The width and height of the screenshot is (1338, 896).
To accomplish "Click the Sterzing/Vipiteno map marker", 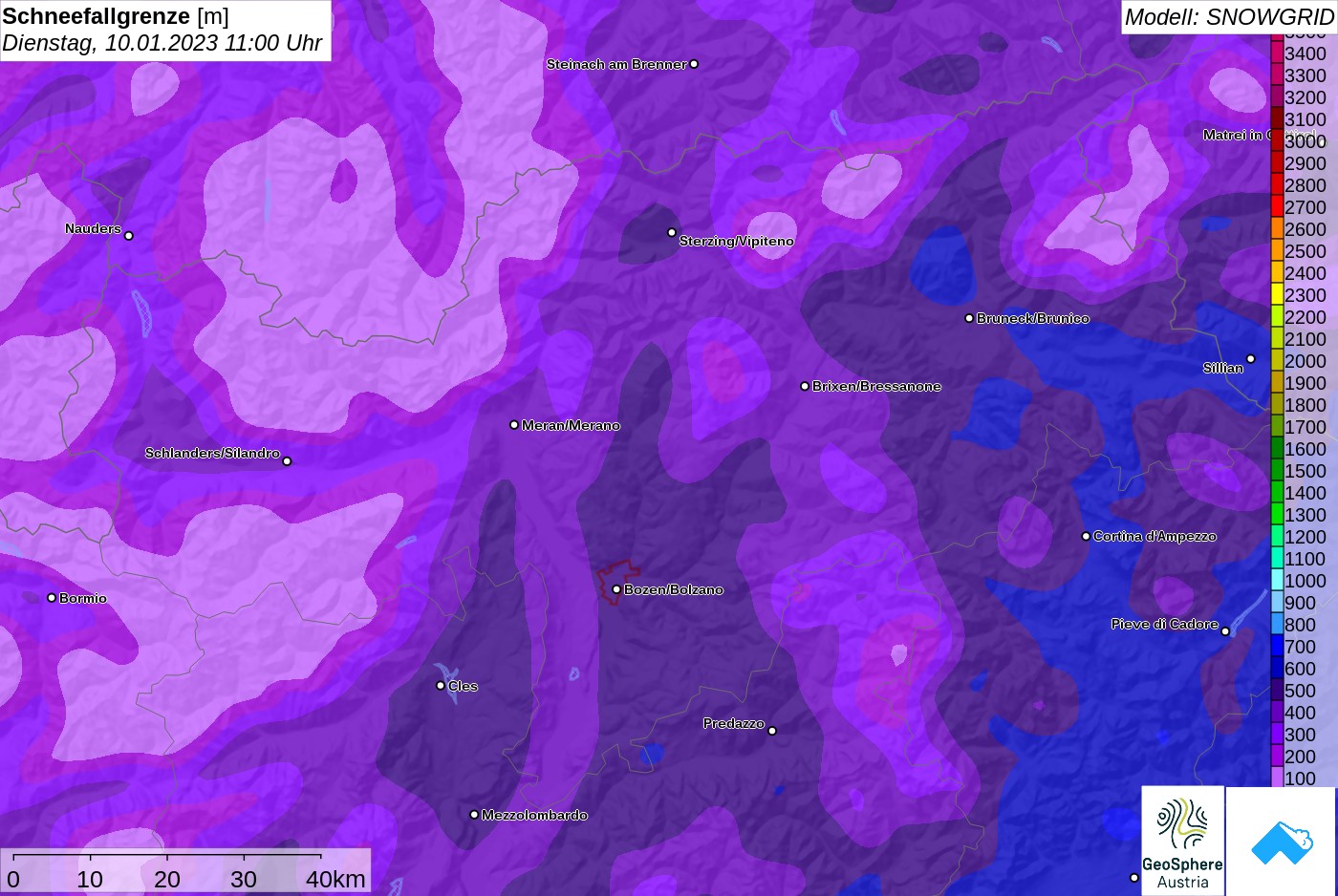I will (x=672, y=232).
